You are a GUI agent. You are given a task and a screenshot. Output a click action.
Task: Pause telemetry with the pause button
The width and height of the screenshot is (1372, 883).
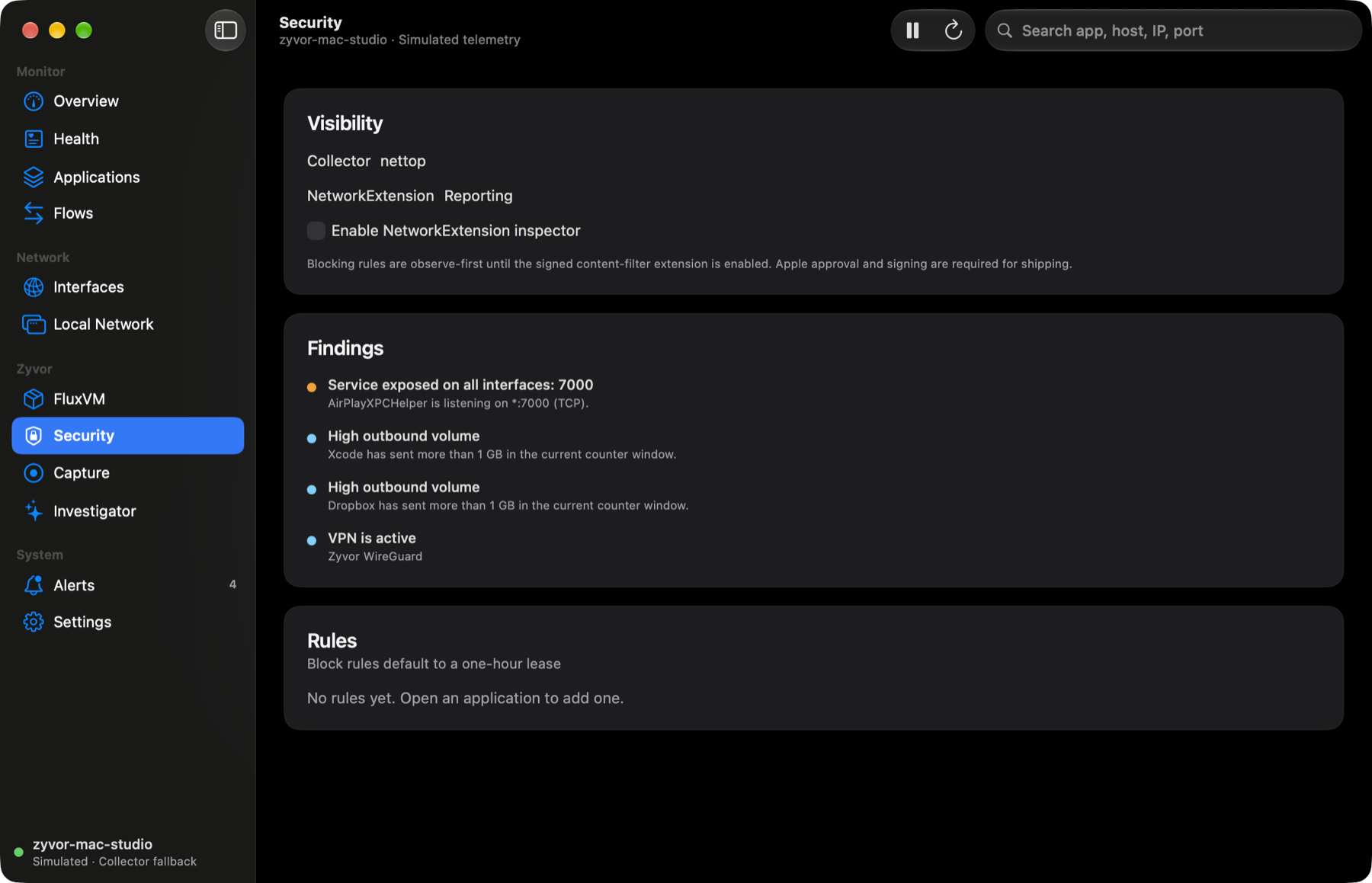tap(912, 30)
